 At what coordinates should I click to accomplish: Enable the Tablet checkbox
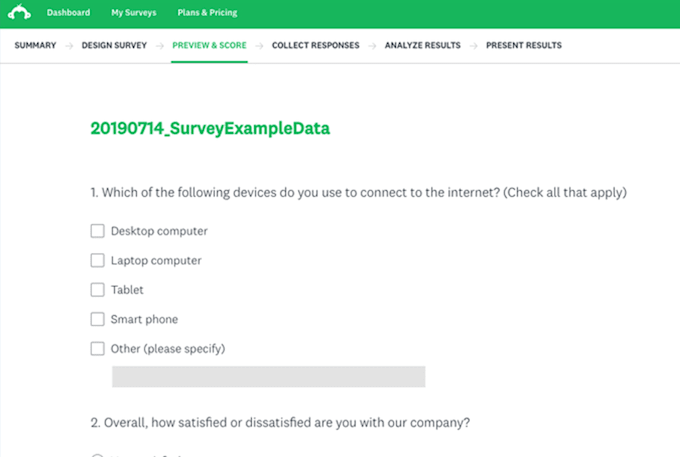98,290
